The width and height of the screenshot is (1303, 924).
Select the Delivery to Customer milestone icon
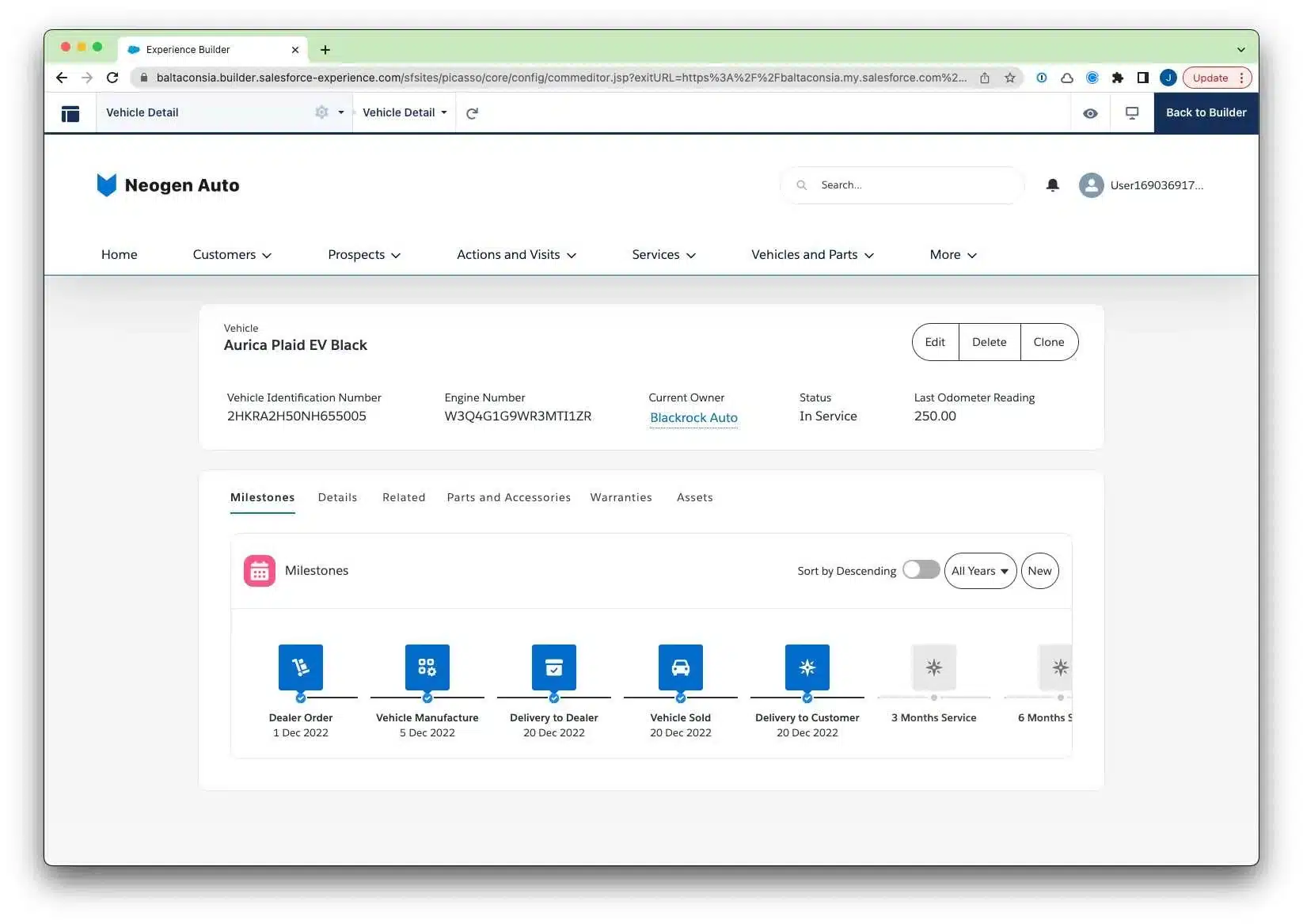click(807, 667)
